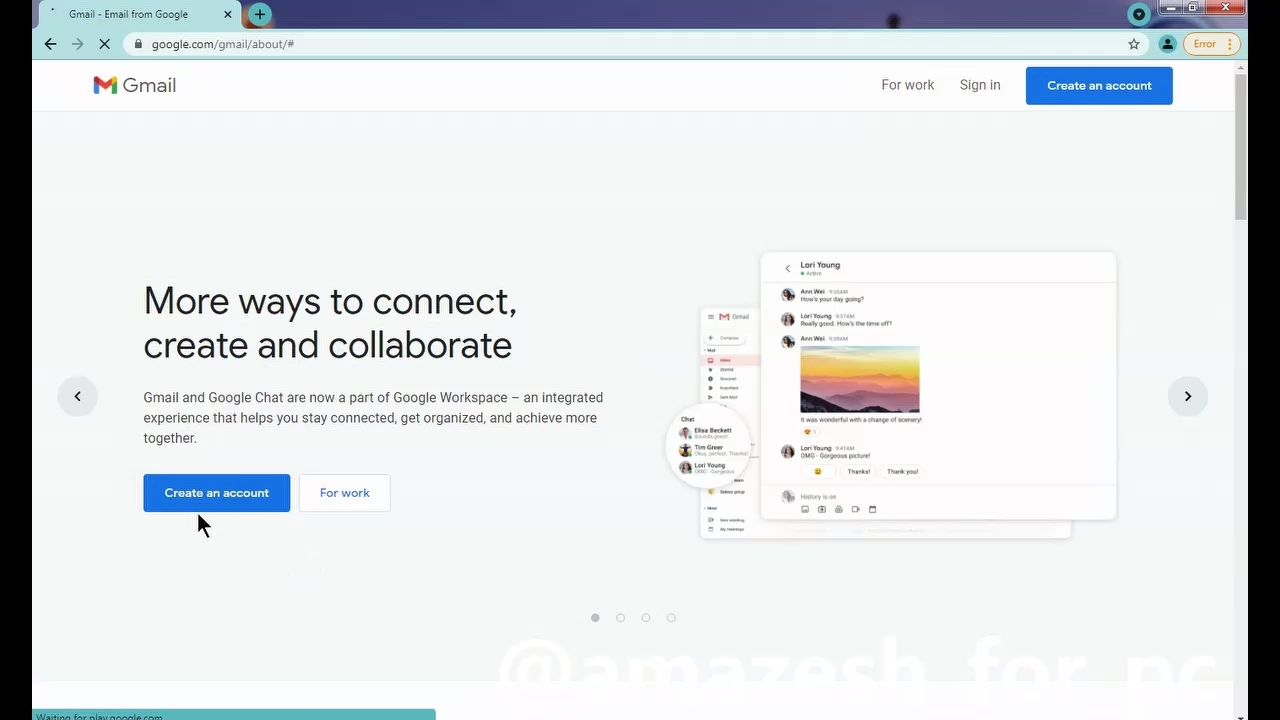View site info via the lock icon
The image size is (1280, 720).
[x=138, y=44]
